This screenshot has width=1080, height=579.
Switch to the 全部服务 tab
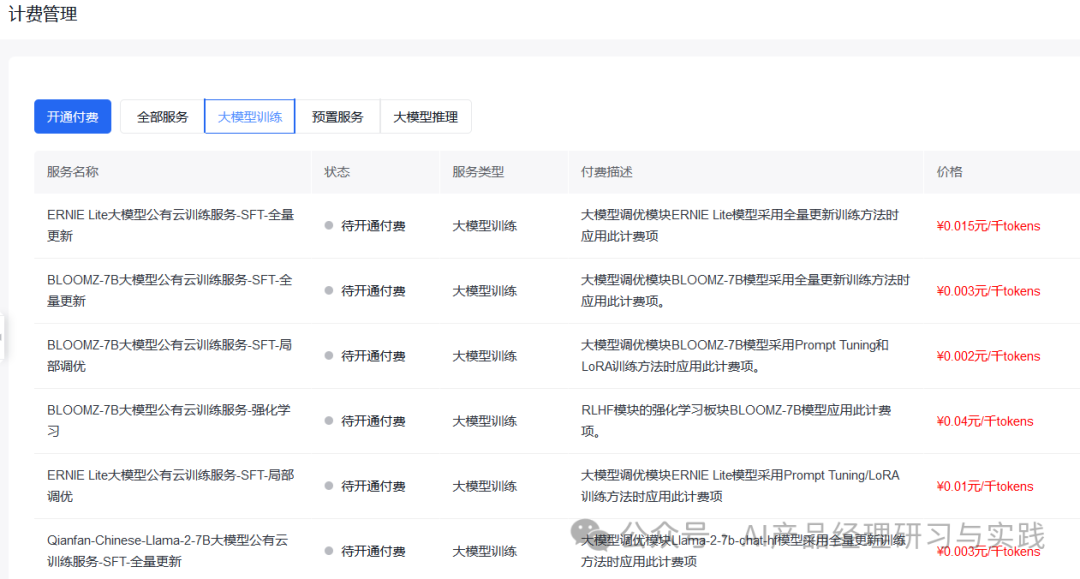click(163, 117)
